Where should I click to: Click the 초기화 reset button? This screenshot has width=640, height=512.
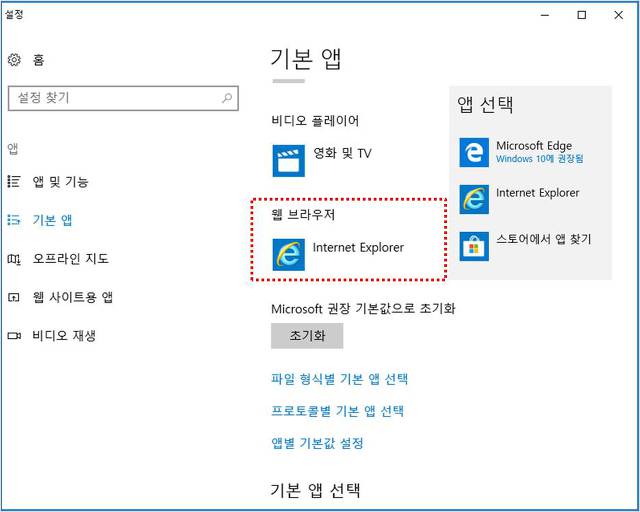point(307,336)
